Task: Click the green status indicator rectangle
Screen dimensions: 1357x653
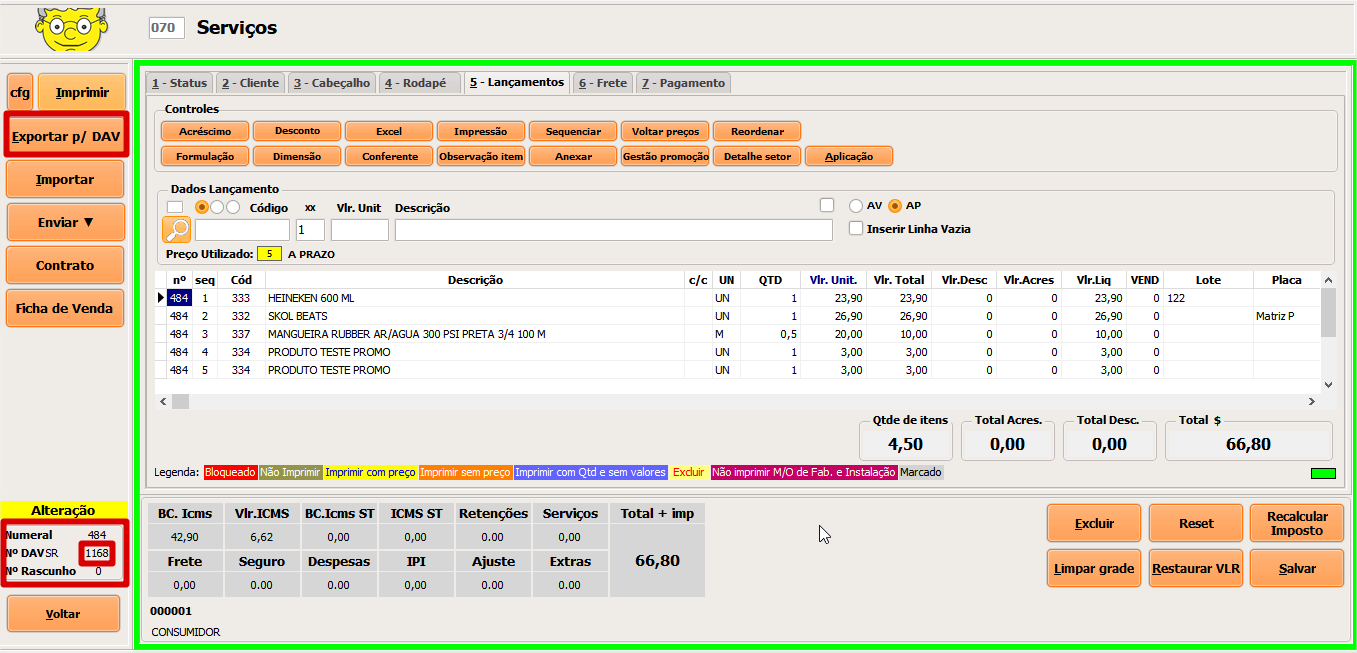Action: tap(1322, 473)
